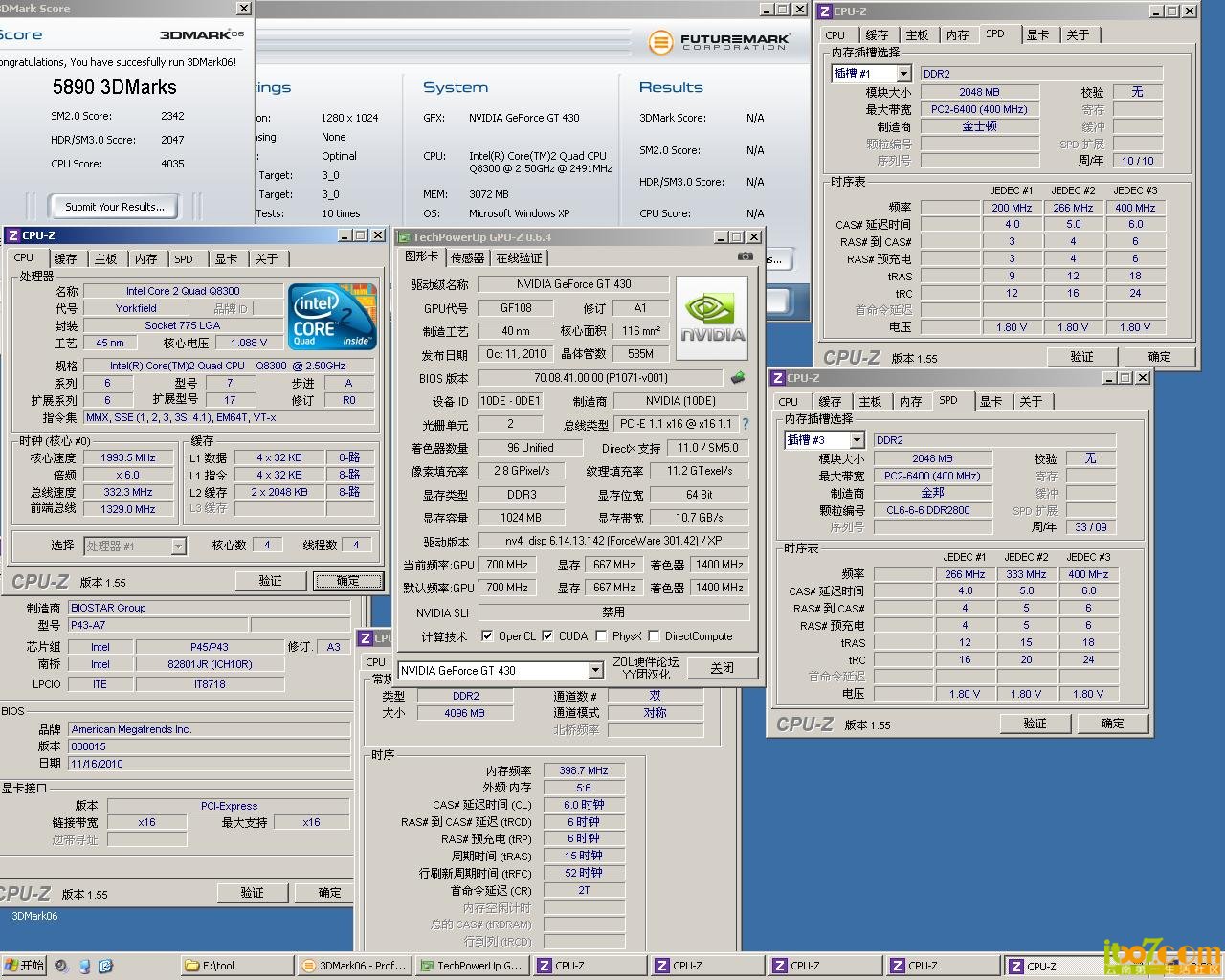Open 缓存 tab in processor CPU-Z window

[x=65, y=258]
